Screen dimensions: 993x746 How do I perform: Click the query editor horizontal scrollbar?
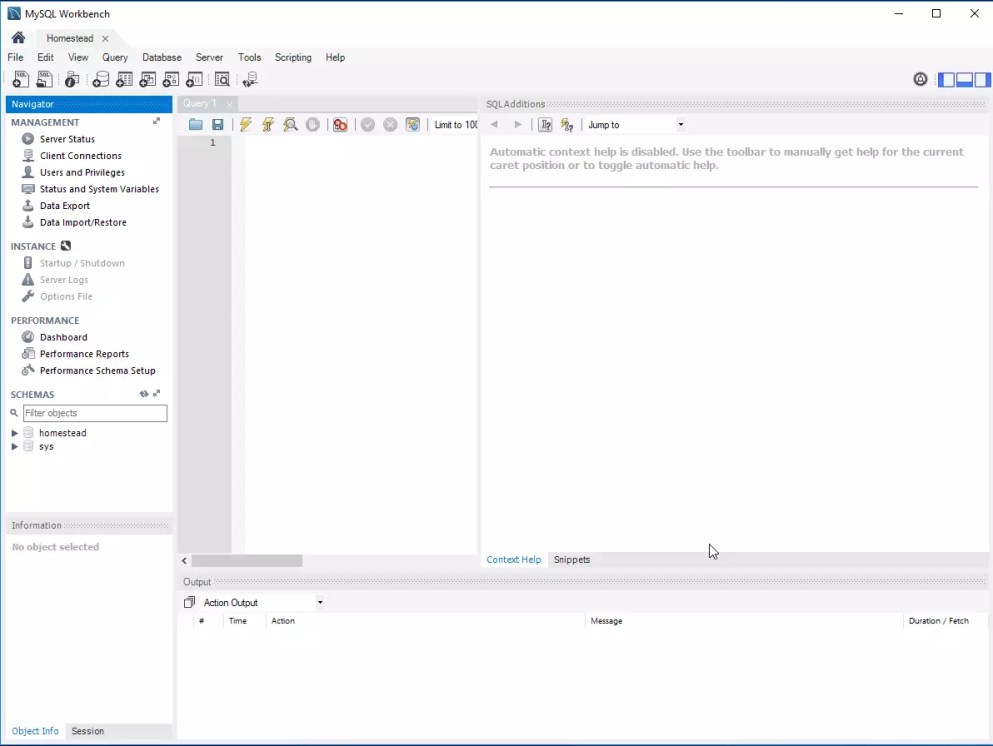click(247, 560)
